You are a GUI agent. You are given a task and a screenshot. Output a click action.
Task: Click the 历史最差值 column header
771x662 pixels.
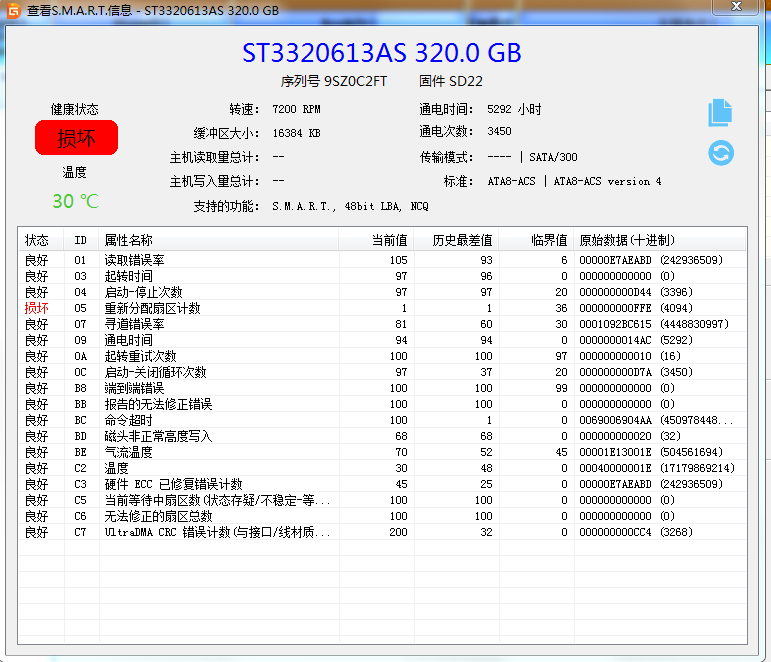point(462,240)
